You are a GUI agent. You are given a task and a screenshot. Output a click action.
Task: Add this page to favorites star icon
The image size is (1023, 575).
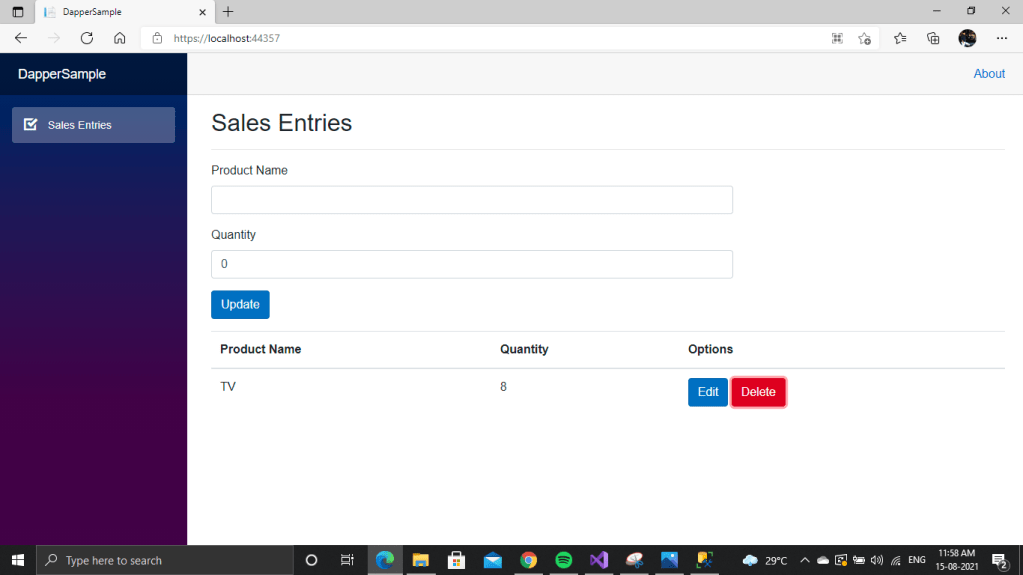click(865, 38)
